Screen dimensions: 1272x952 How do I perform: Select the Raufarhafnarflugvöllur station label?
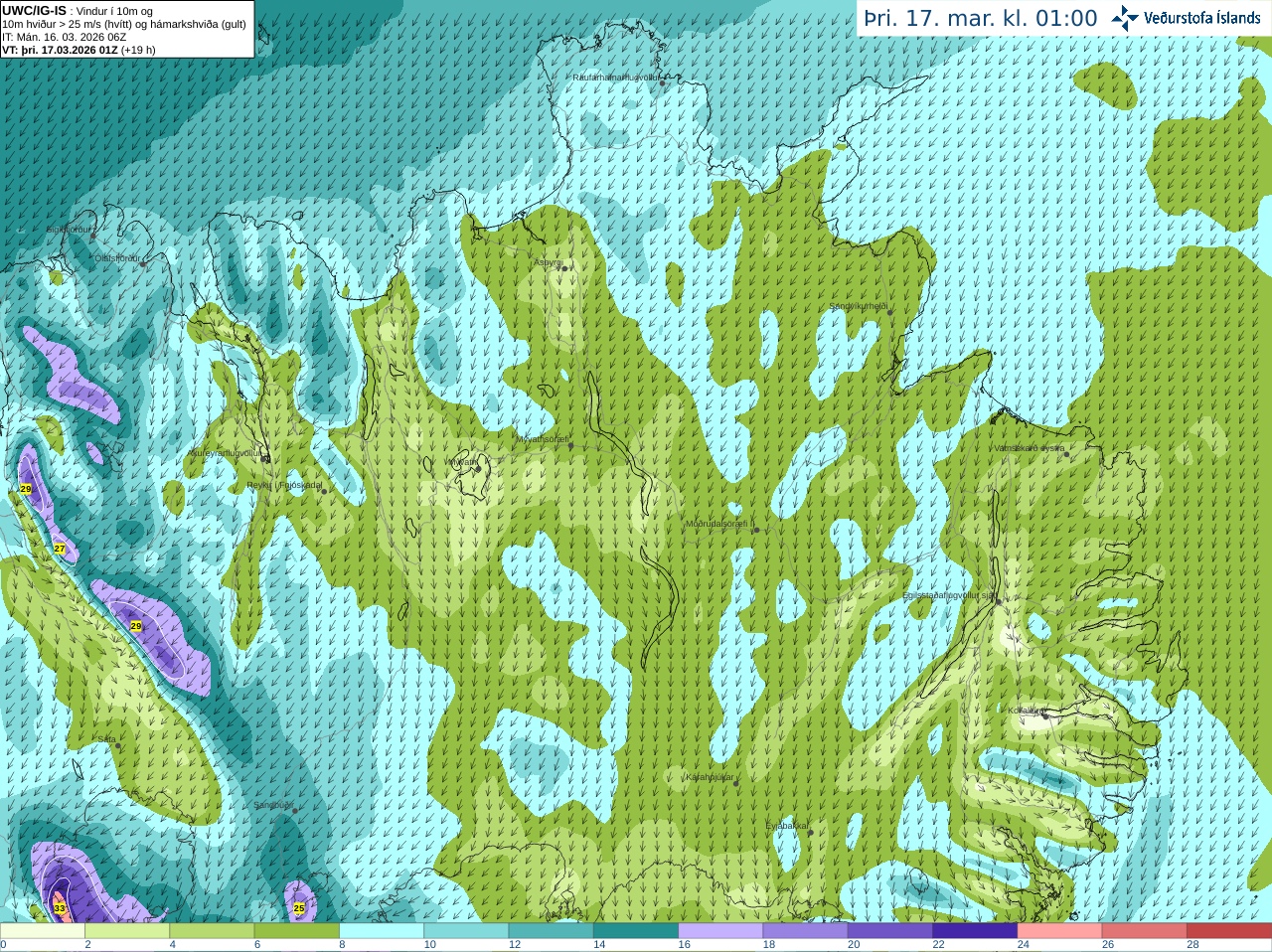(x=616, y=77)
